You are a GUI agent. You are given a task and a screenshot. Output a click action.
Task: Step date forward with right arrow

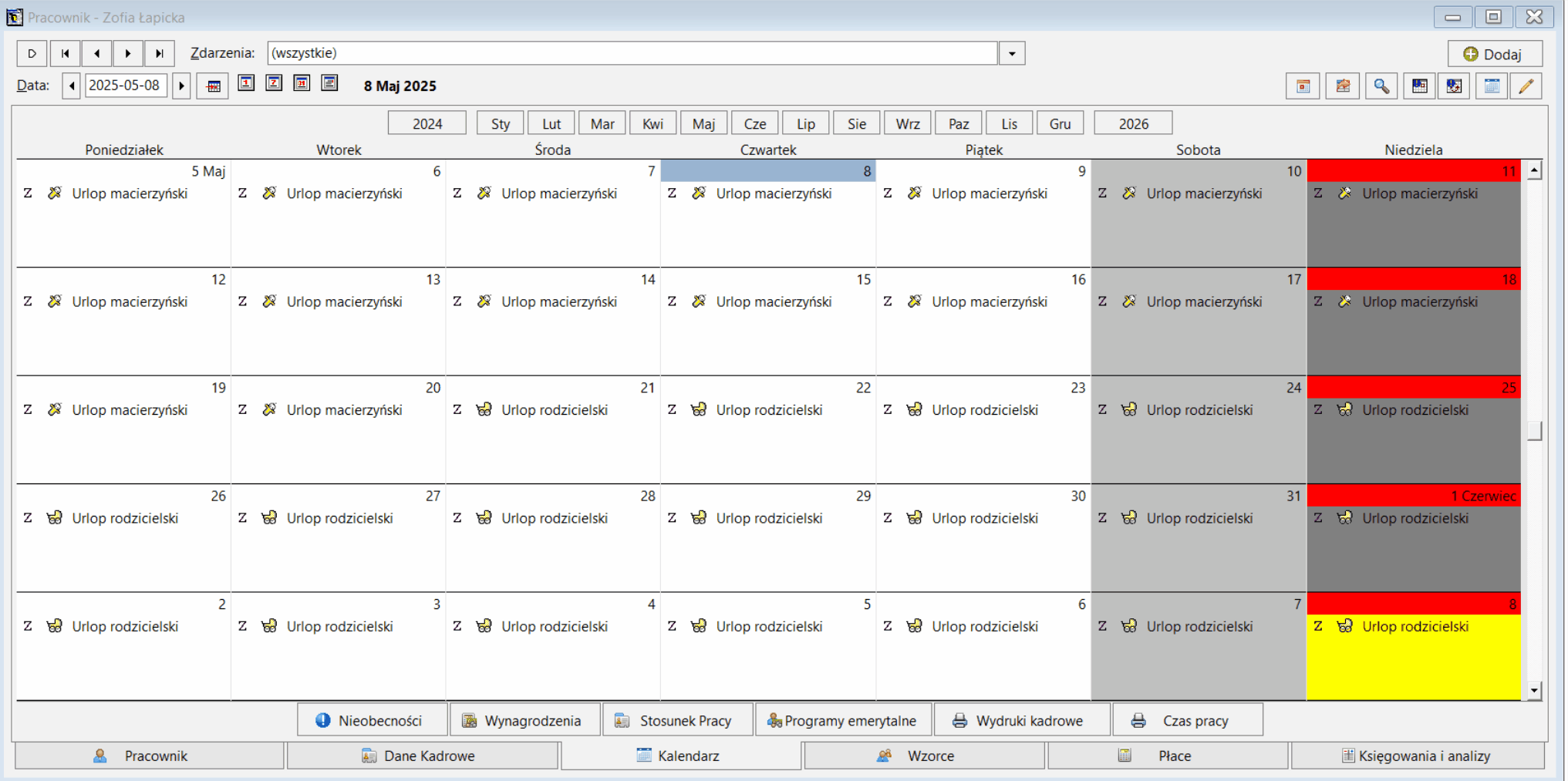181,86
